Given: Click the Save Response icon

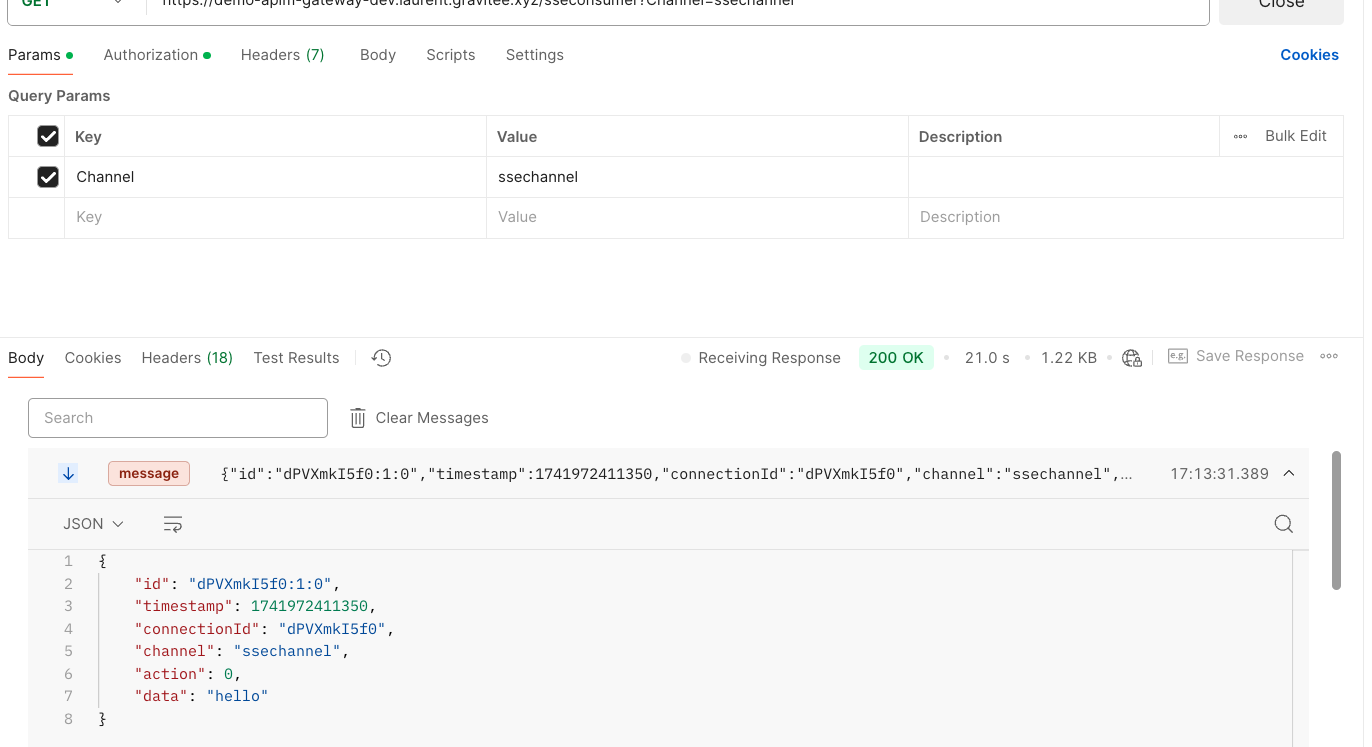Looking at the screenshot, I should (x=1178, y=357).
